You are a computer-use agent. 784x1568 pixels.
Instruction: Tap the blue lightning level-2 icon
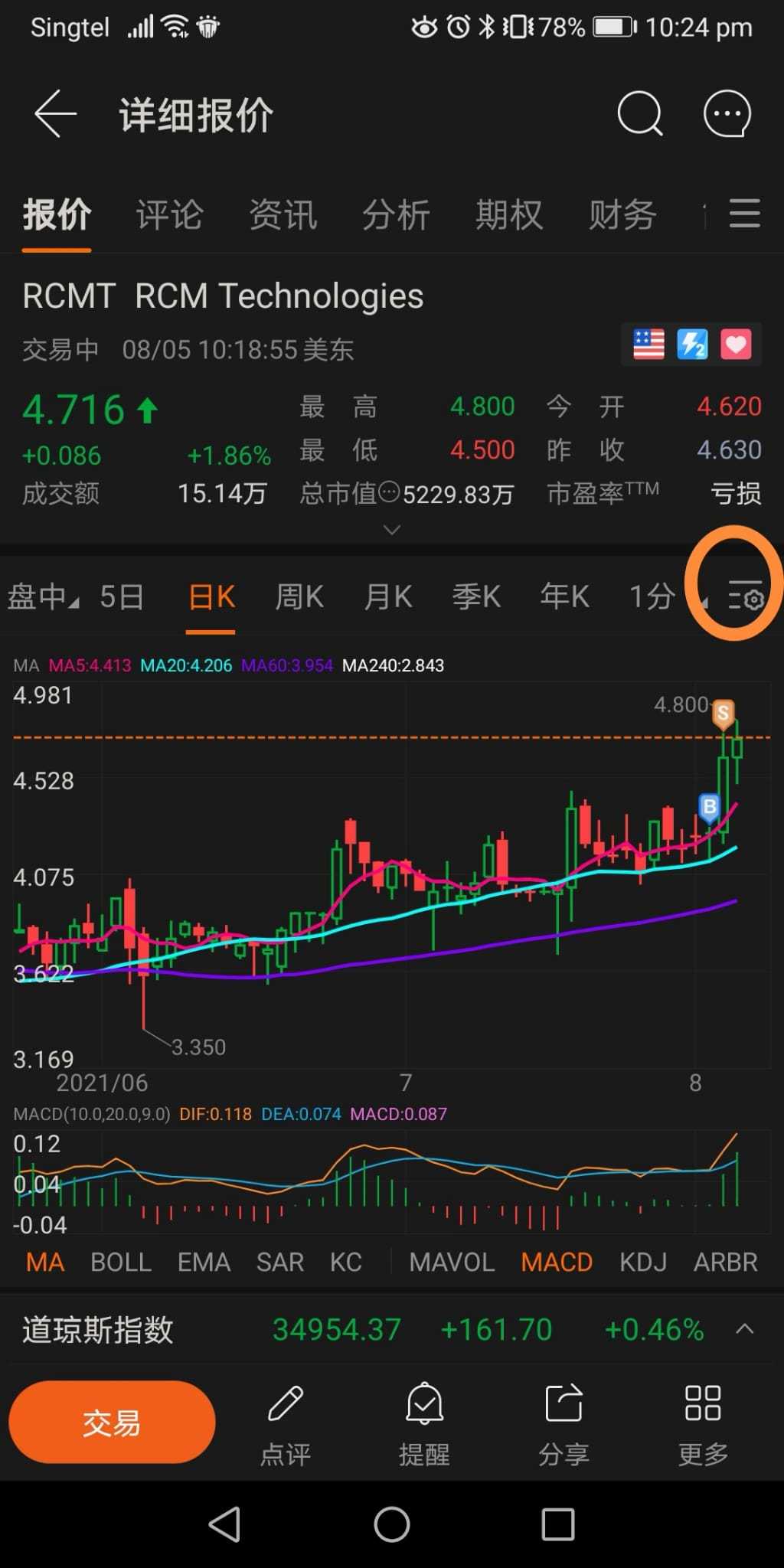pyautogui.click(x=692, y=345)
